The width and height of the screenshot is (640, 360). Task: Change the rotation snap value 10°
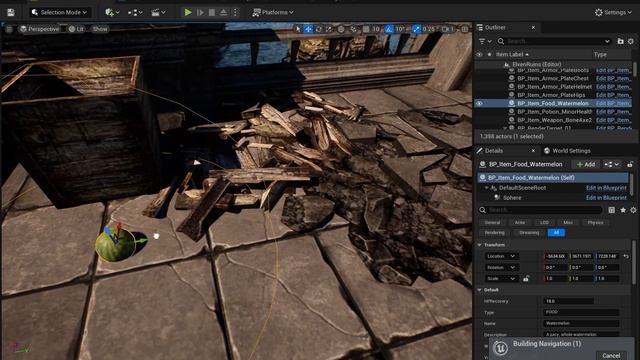pos(400,29)
